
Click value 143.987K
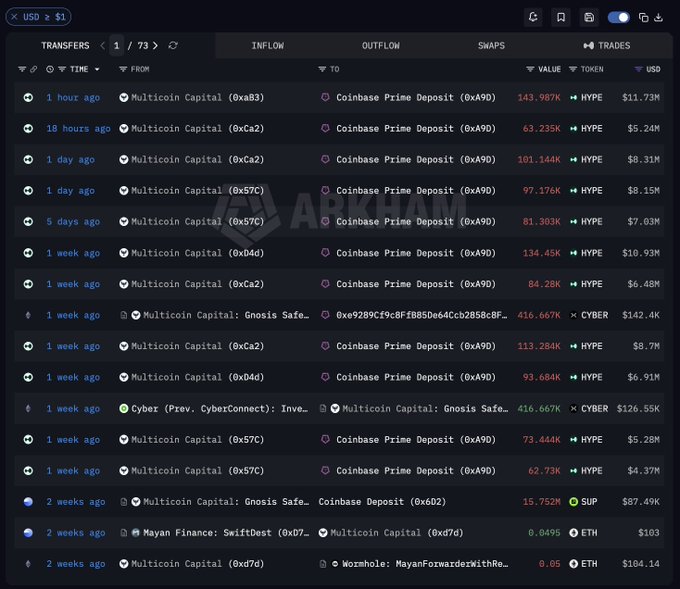coord(539,98)
